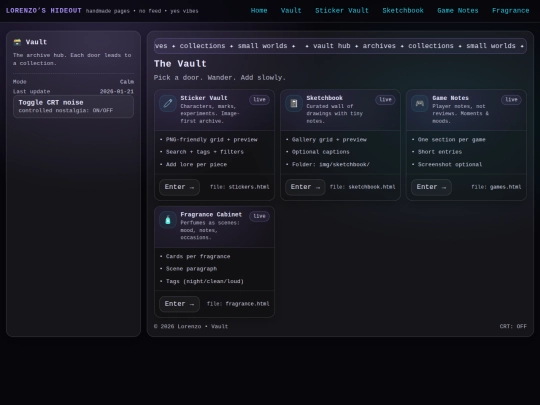Click Enter button on Fragrance Cabinet card
This screenshot has width=540, height=405.
pyautogui.click(x=179, y=304)
